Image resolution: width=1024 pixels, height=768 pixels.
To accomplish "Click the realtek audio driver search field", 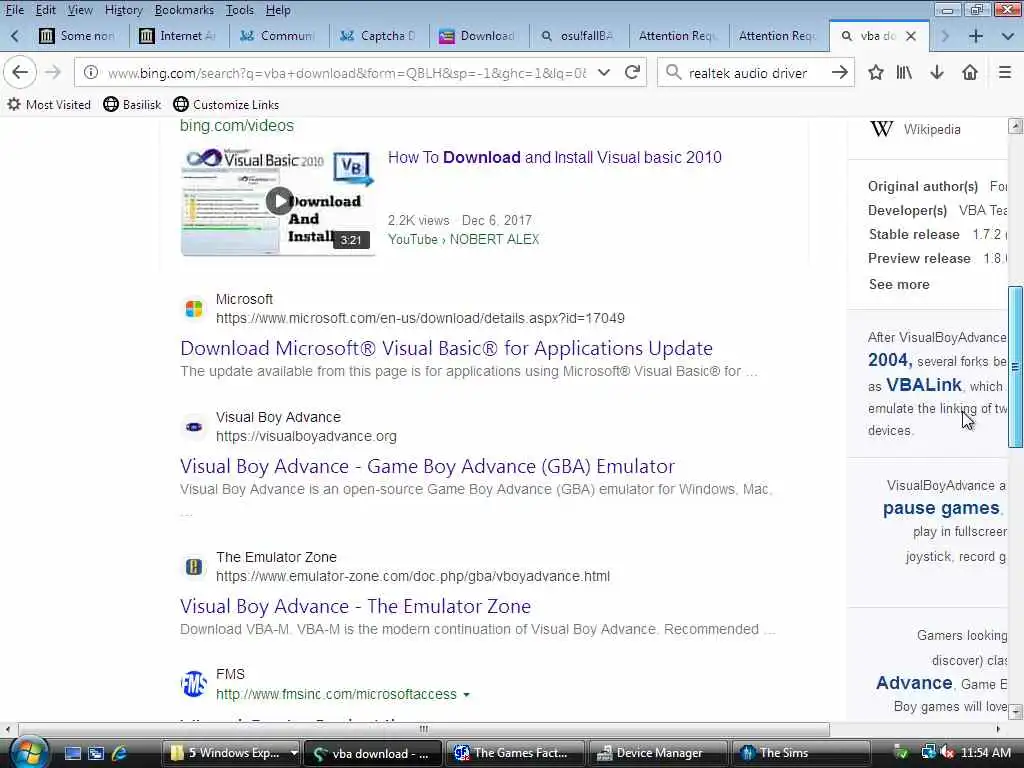I will tap(754, 72).
